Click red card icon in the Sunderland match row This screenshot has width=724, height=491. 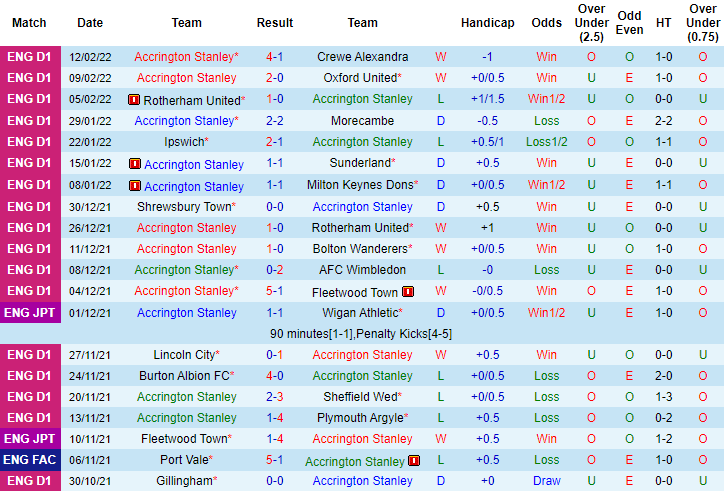[x=134, y=163]
